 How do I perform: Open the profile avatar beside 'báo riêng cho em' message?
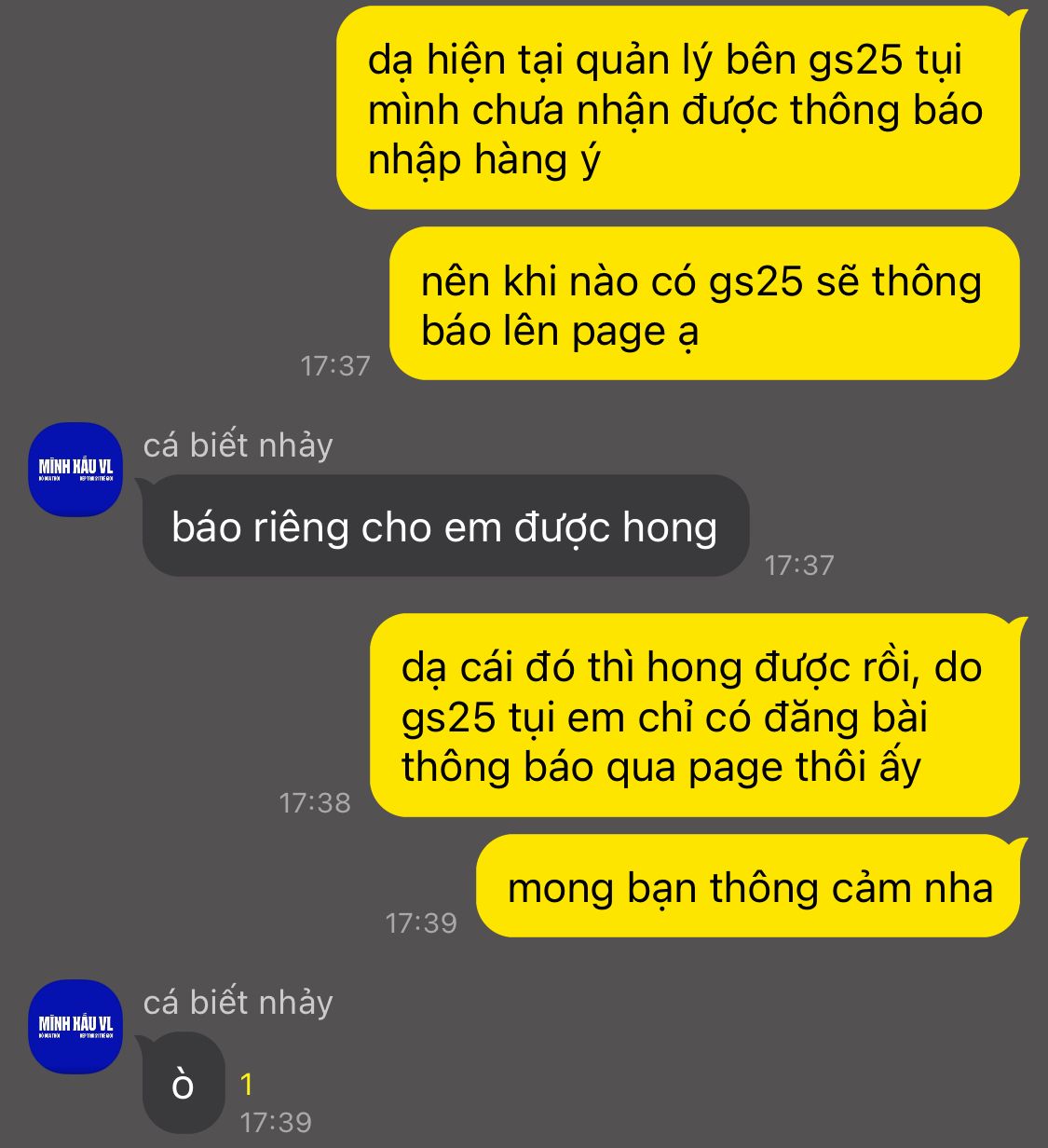click(x=75, y=470)
